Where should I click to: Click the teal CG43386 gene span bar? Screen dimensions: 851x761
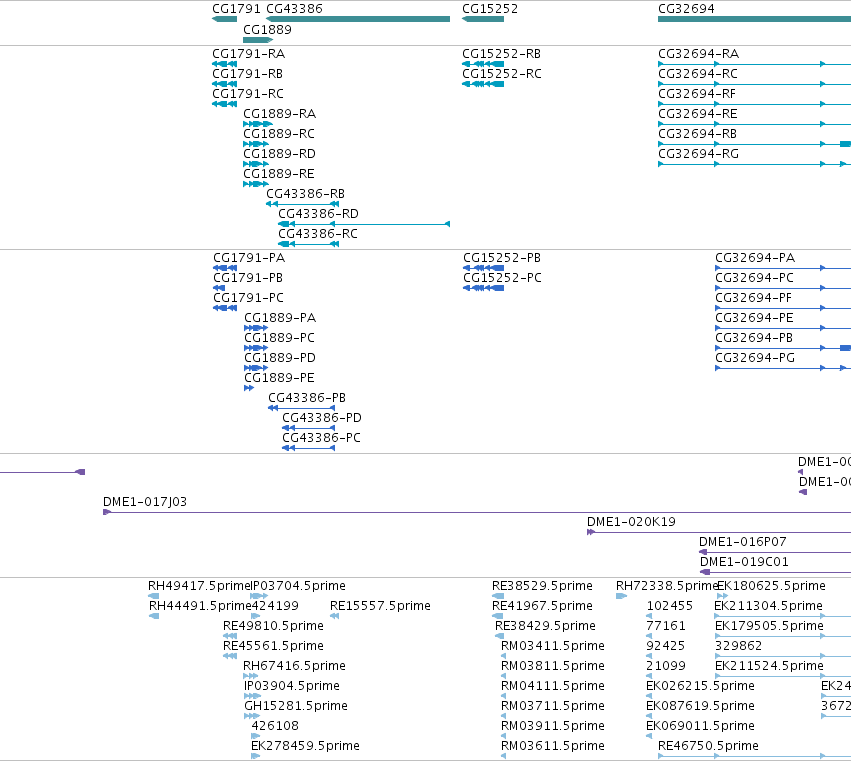point(358,19)
